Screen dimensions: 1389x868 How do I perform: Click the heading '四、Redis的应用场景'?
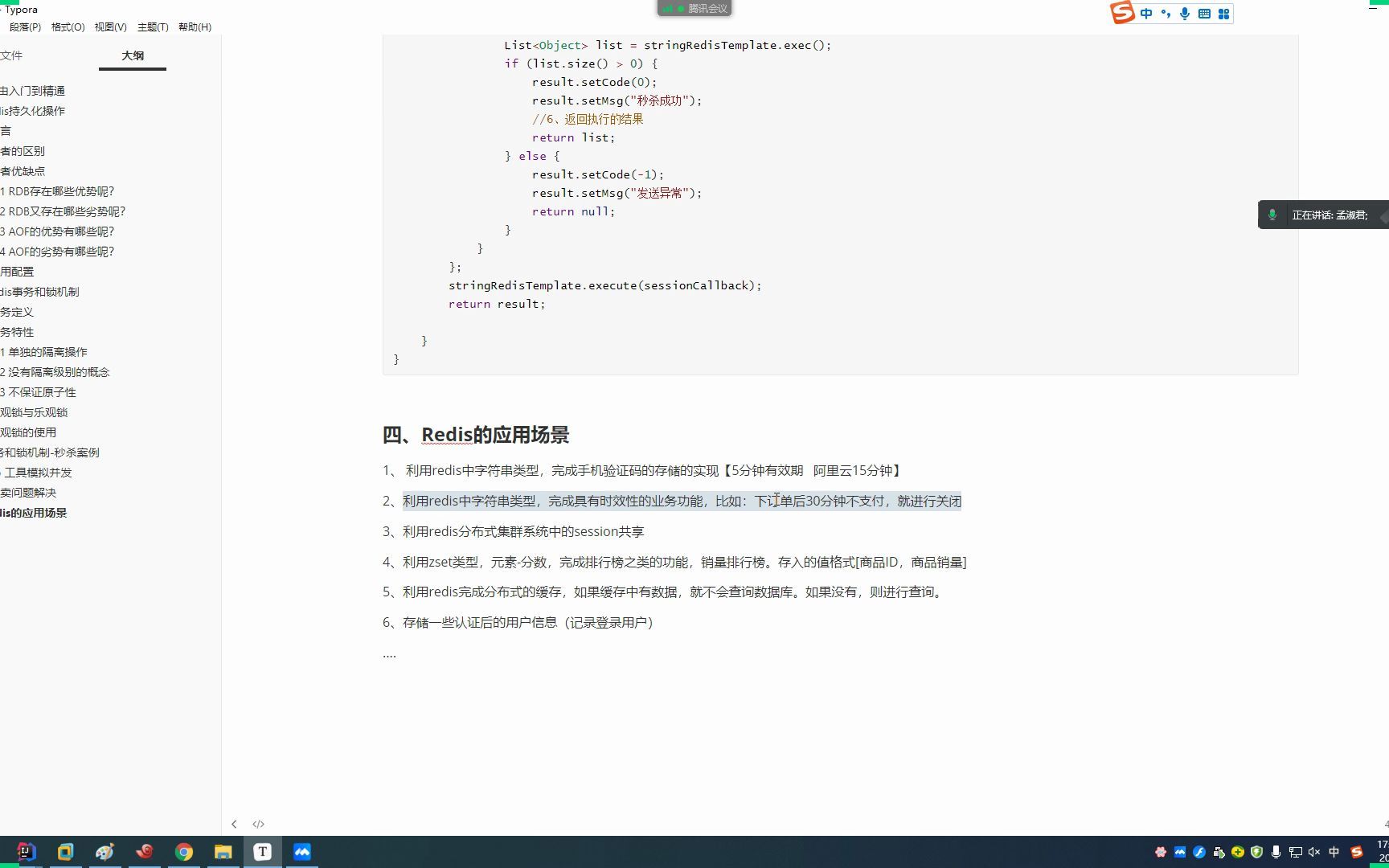point(476,435)
